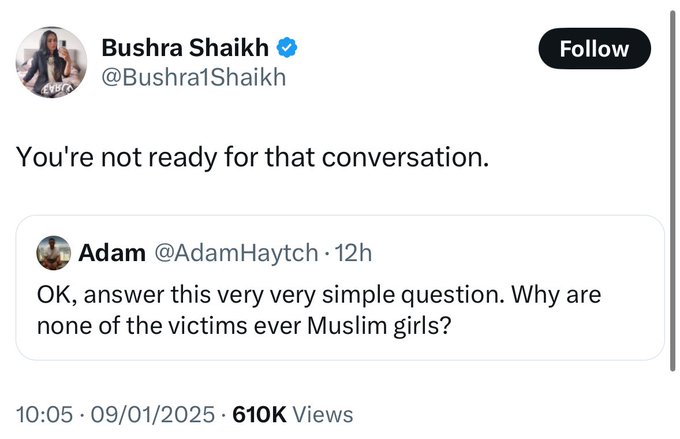
Task: Open the 610K view count
Action: coord(259,413)
